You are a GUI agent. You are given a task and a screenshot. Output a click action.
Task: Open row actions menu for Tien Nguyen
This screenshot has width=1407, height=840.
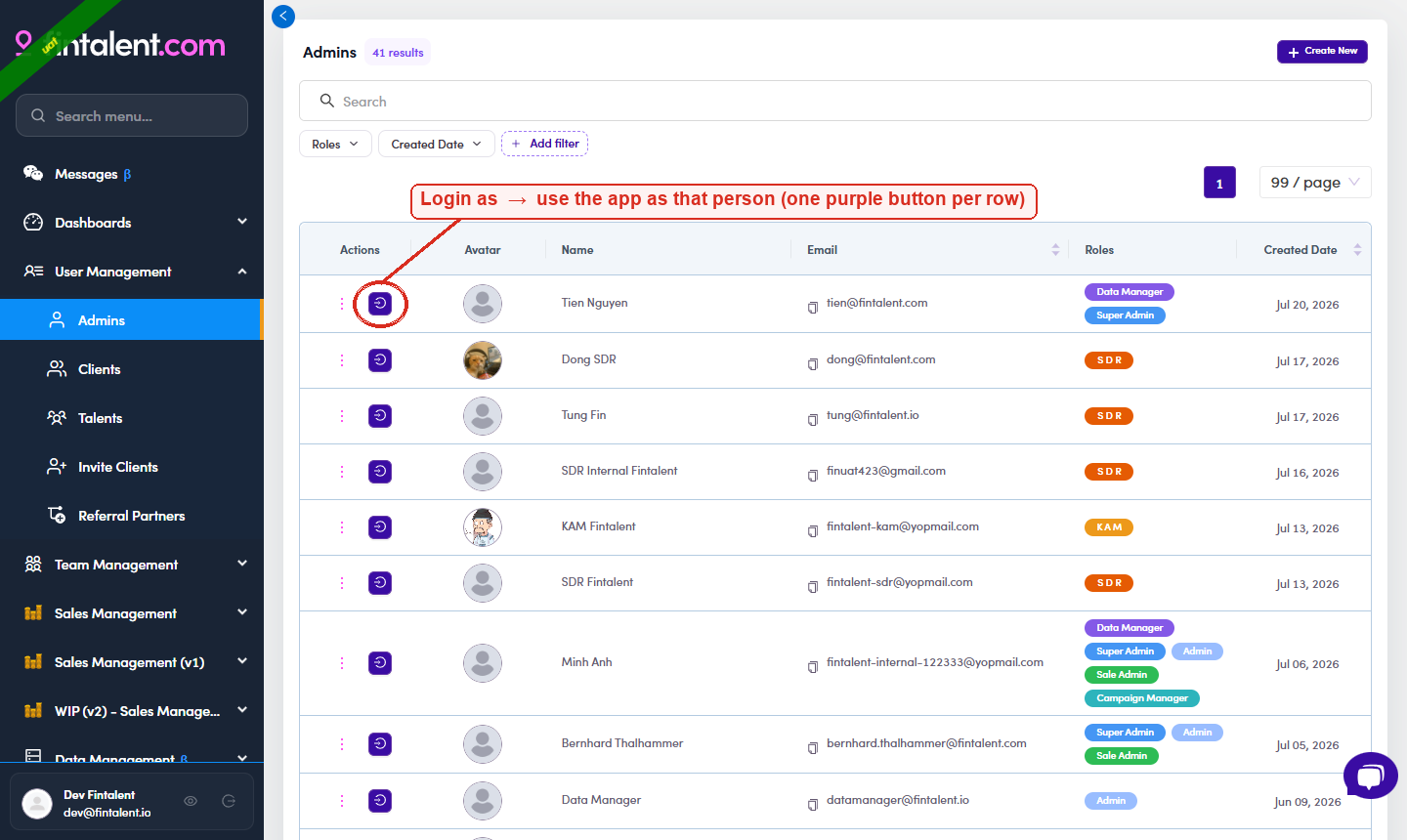point(342,304)
